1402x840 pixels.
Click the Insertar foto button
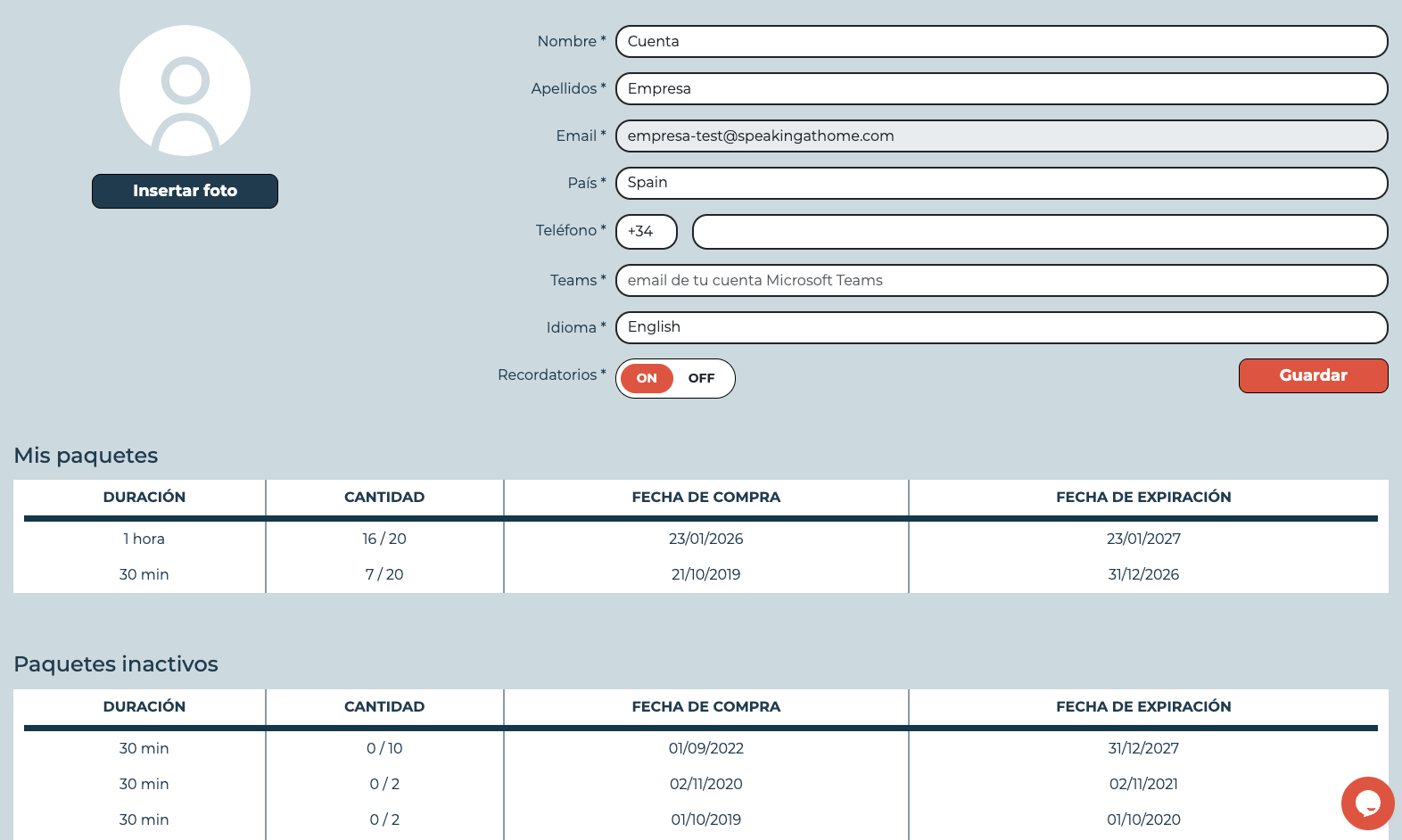[x=185, y=191]
